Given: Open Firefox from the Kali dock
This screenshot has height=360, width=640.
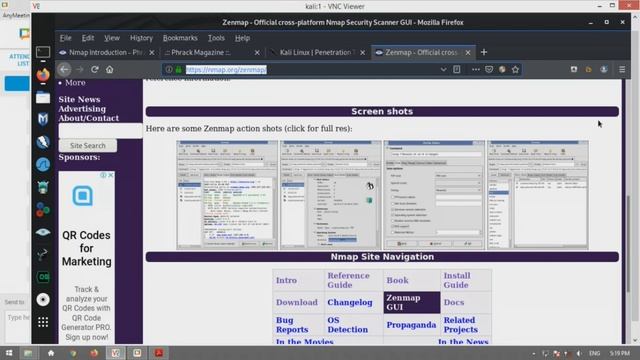Looking at the screenshot, I should tap(43, 75).
